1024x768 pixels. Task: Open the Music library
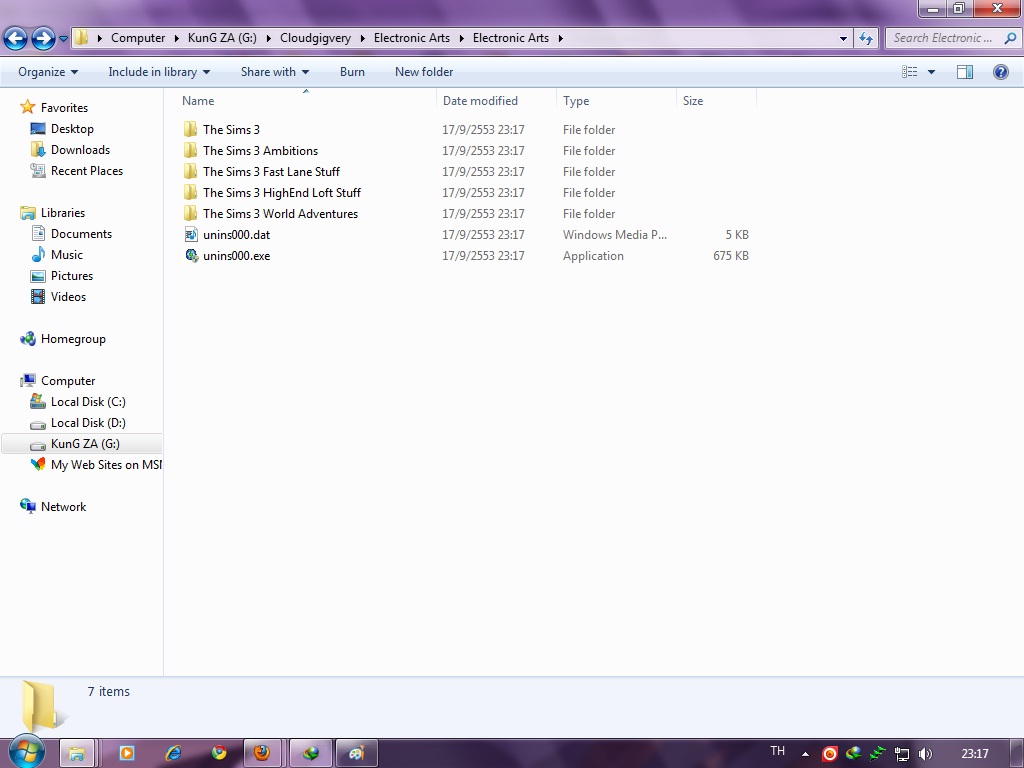pyautogui.click(x=67, y=254)
